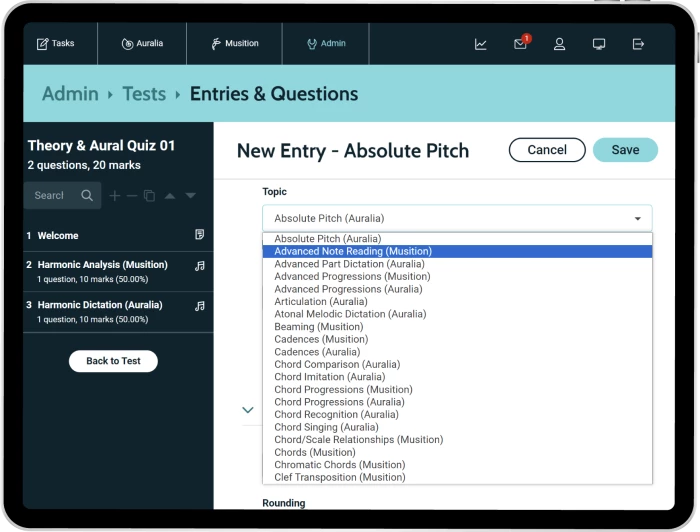Click the duplicate entry copy icon

pyautogui.click(x=149, y=196)
